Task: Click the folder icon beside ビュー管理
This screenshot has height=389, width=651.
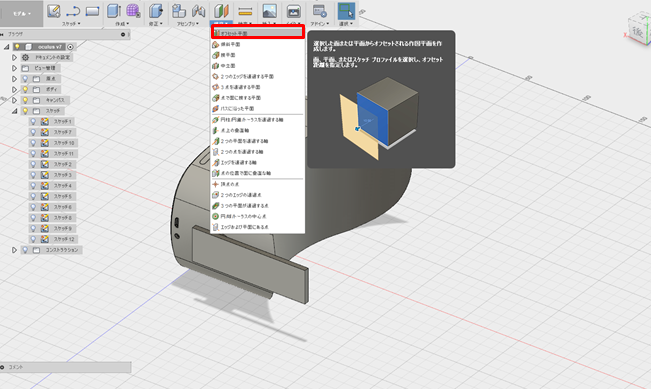Action: pos(25,68)
